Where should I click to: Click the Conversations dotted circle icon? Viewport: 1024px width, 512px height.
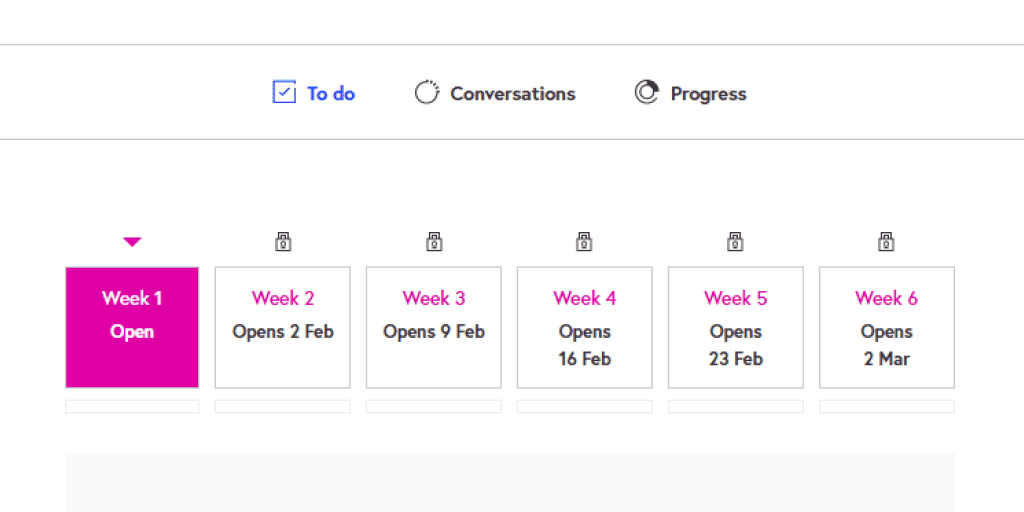click(427, 93)
